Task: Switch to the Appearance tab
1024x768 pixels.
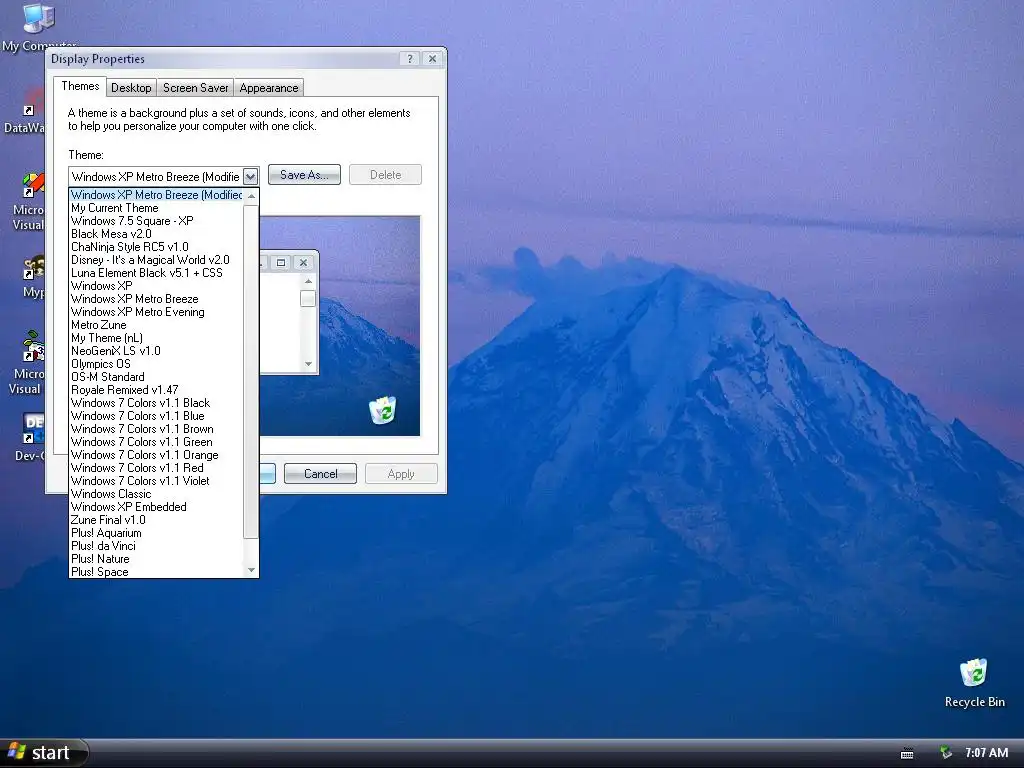Action: [x=268, y=88]
